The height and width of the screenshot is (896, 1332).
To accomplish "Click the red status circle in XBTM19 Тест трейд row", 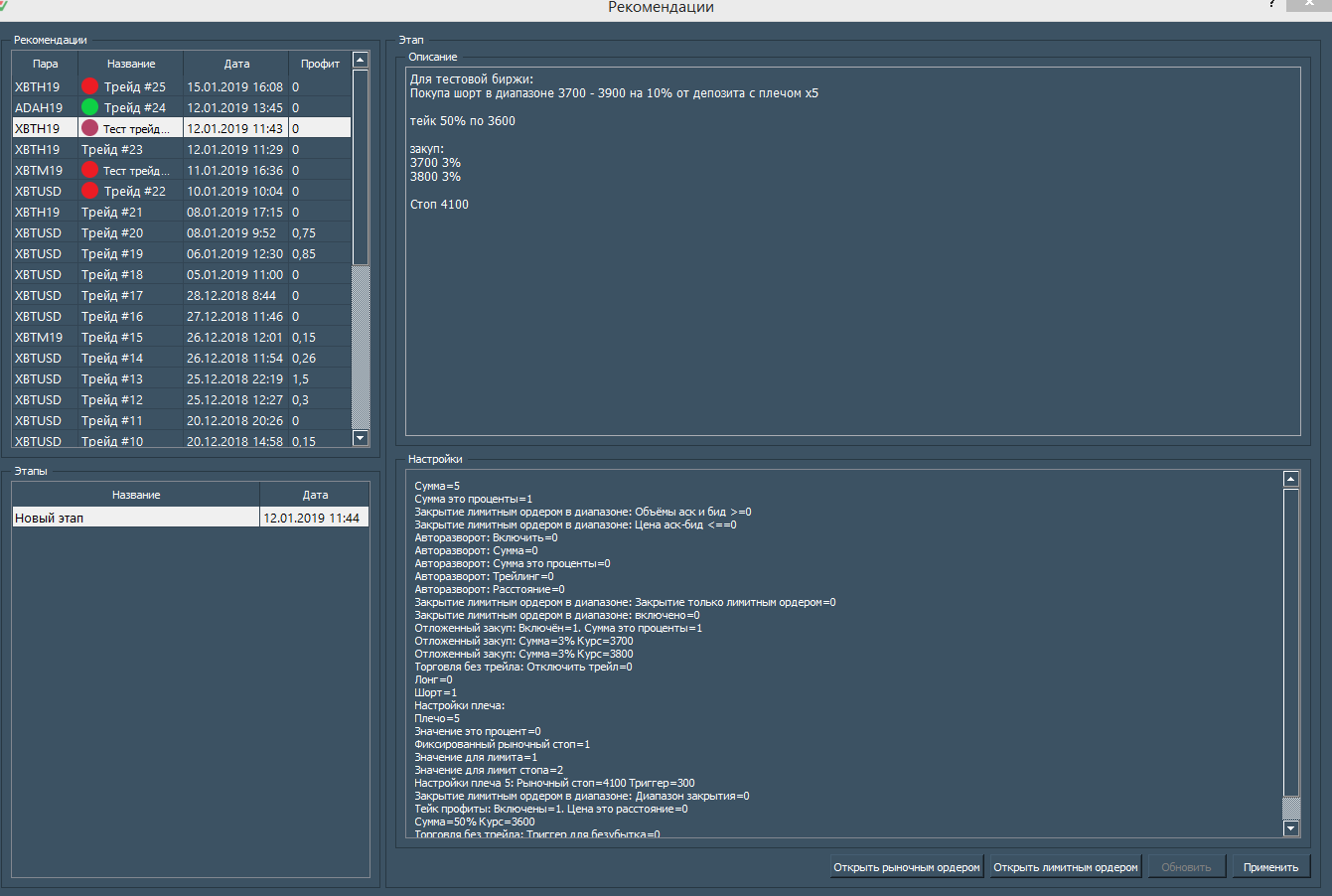I will point(90,170).
